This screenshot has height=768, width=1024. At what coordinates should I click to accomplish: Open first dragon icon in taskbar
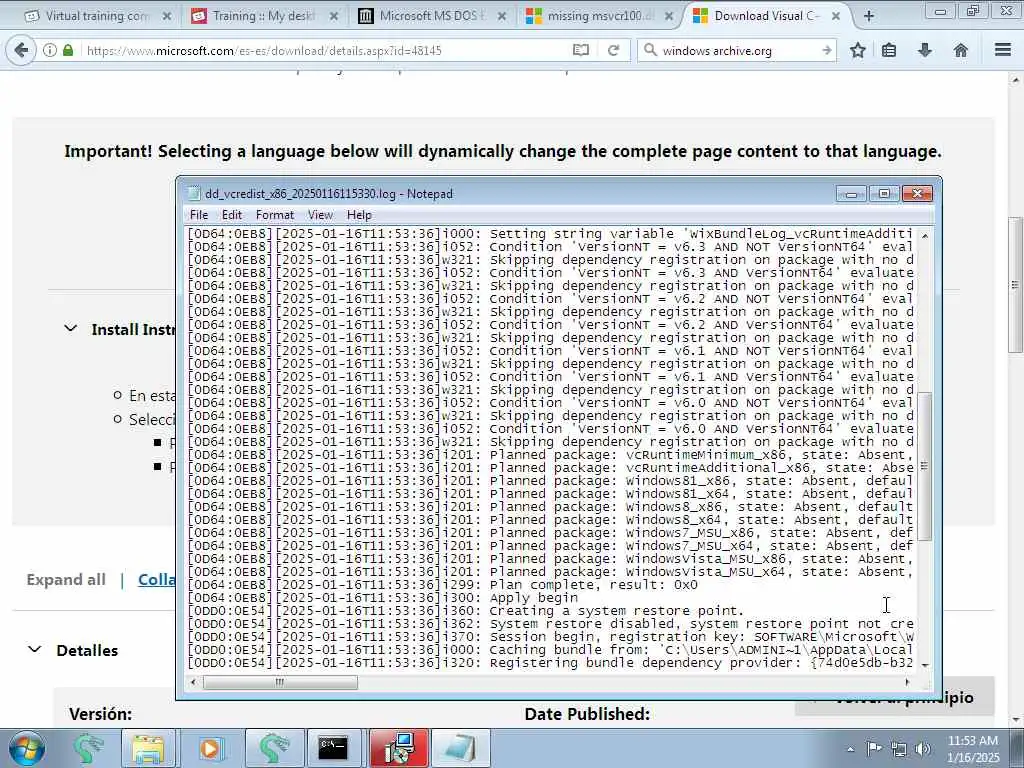(89, 748)
